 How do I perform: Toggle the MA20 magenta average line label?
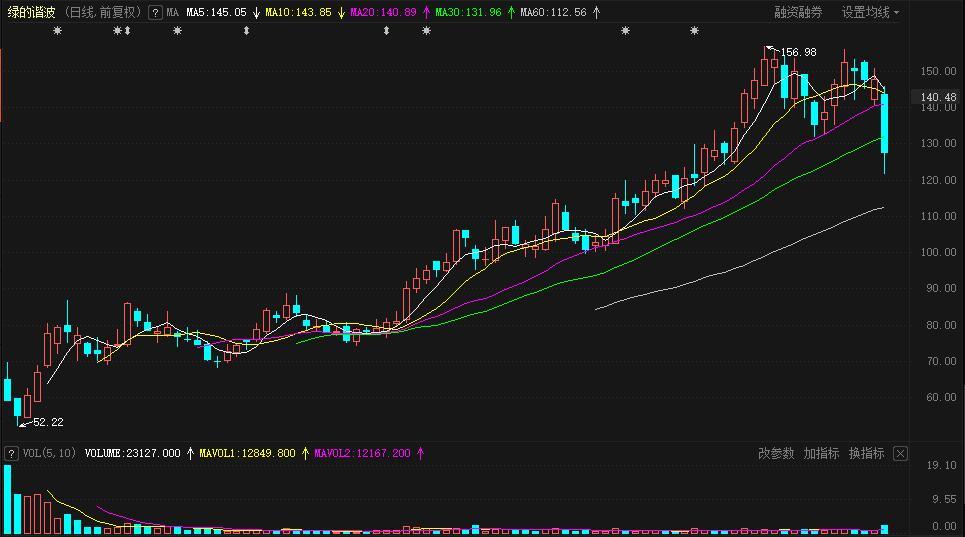click(x=383, y=13)
